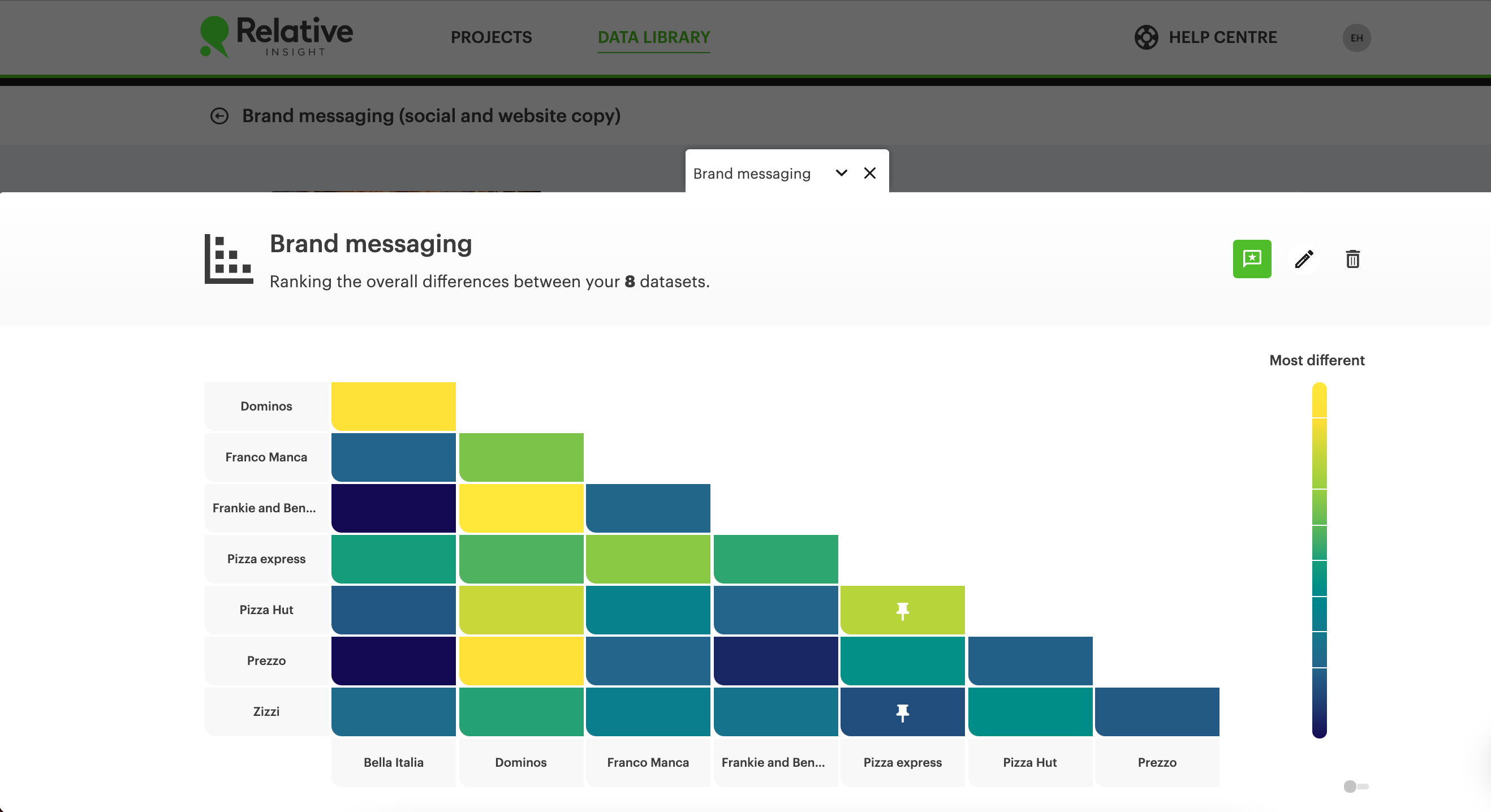Select Pizza express vs Bella Italia cell
Viewport: 1491px width, 812px height.
pos(393,559)
